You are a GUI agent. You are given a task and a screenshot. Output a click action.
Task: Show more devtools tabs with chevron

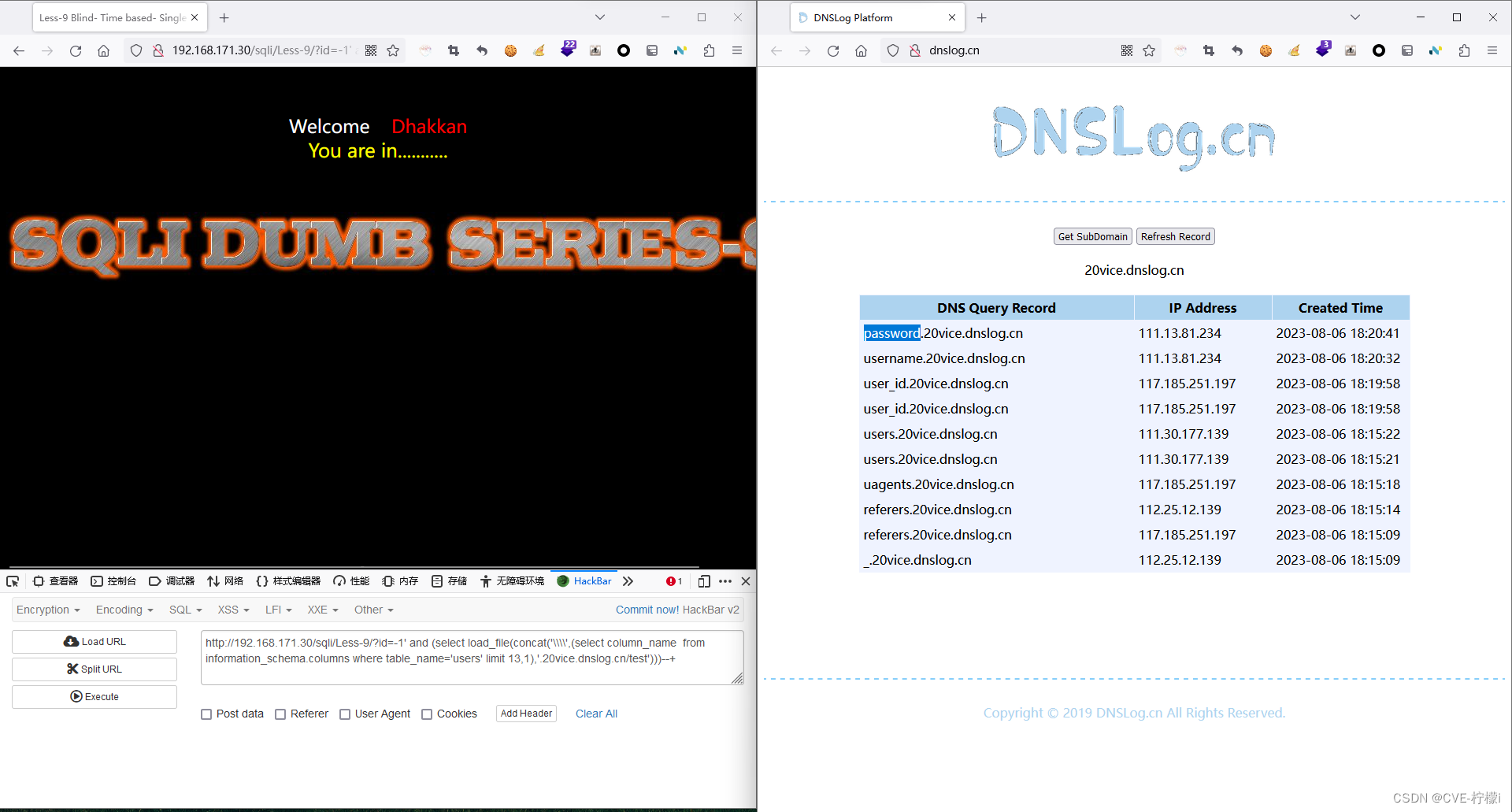tap(628, 581)
